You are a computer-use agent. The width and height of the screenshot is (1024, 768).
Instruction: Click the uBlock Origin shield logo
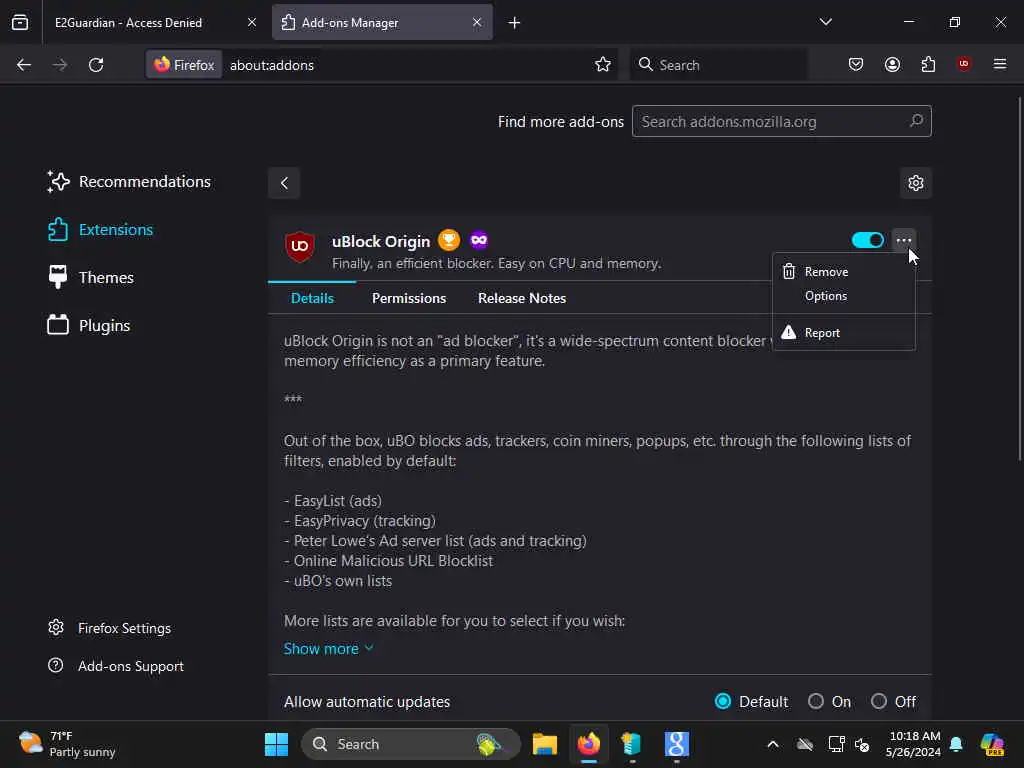coord(300,246)
